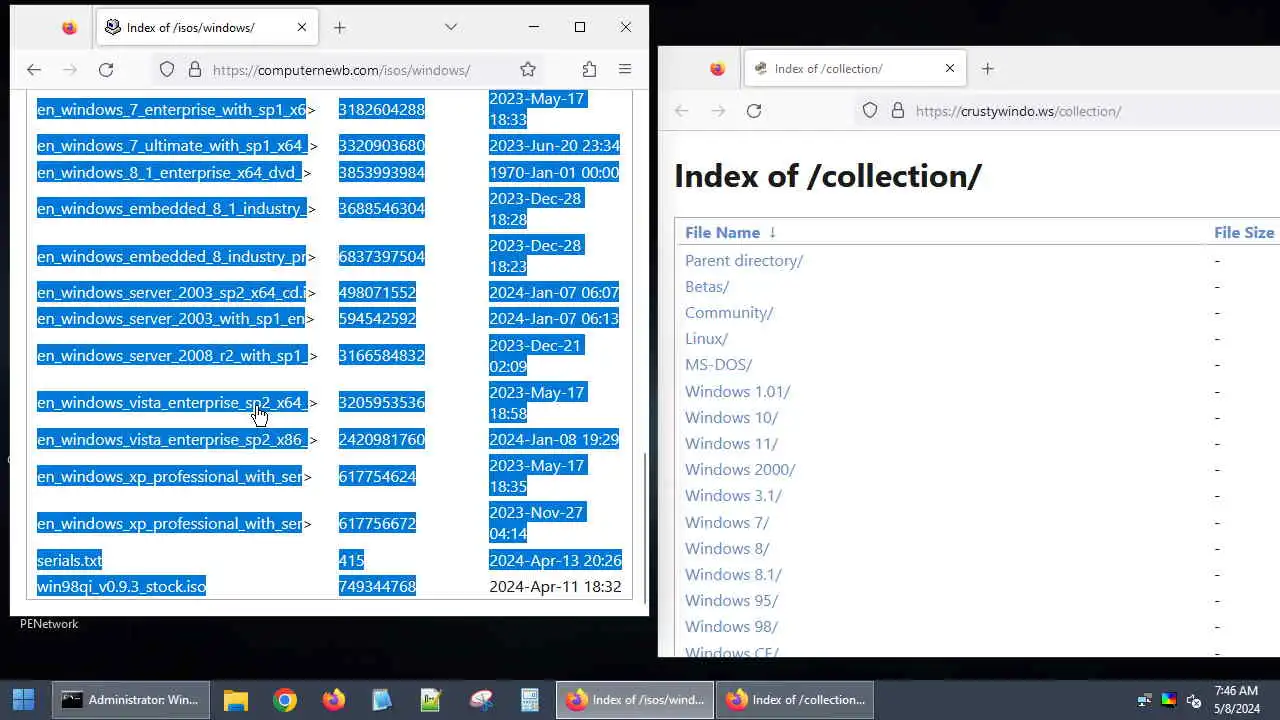
Task: Open the calculator-like icon in taskbar
Action: click(x=529, y=700)
